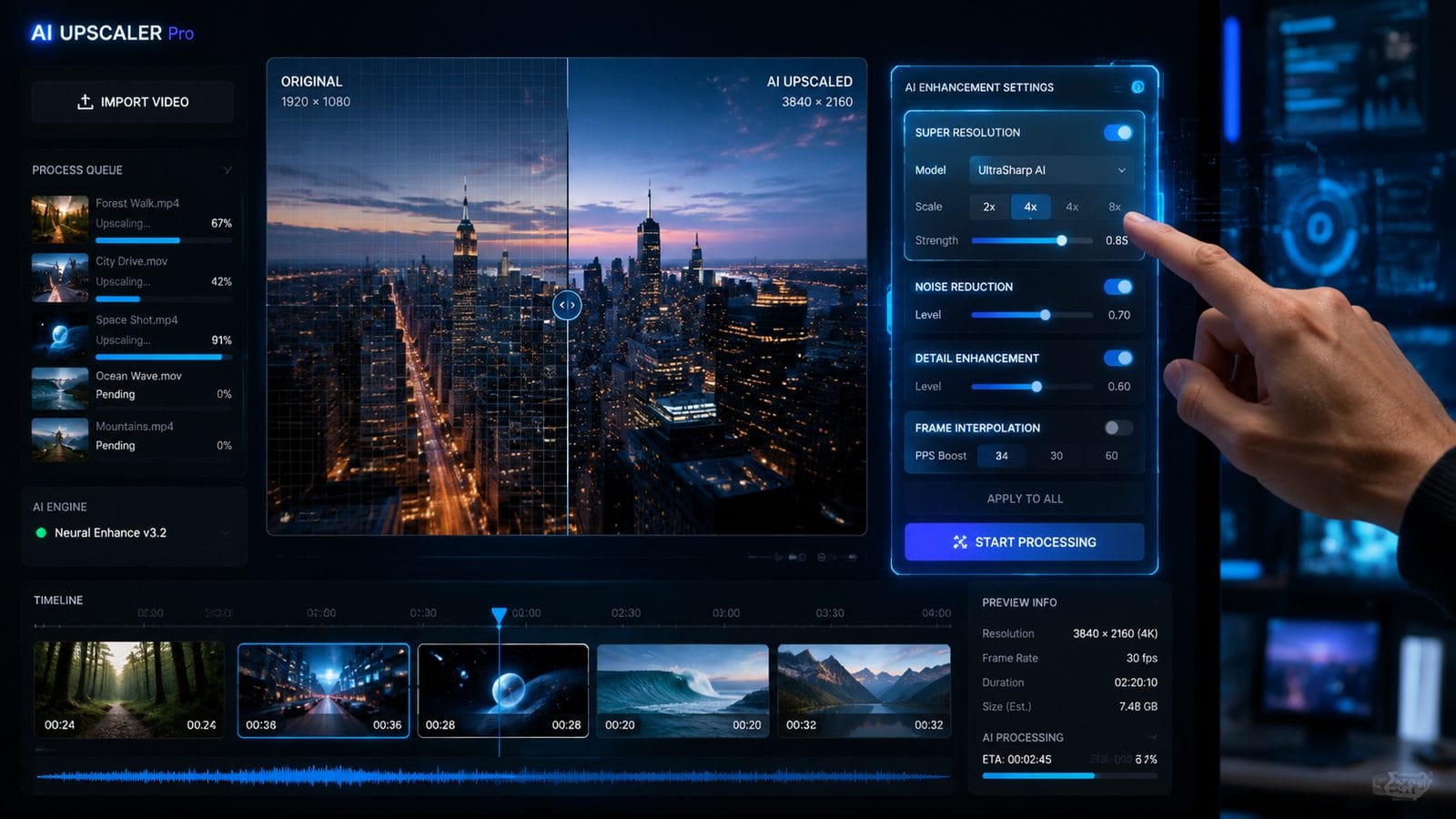This screenshot has width=1456, height=819.
Task: Click the "City Drive.mov" file name
Action: pyautogui.click(x=132, y=262)
